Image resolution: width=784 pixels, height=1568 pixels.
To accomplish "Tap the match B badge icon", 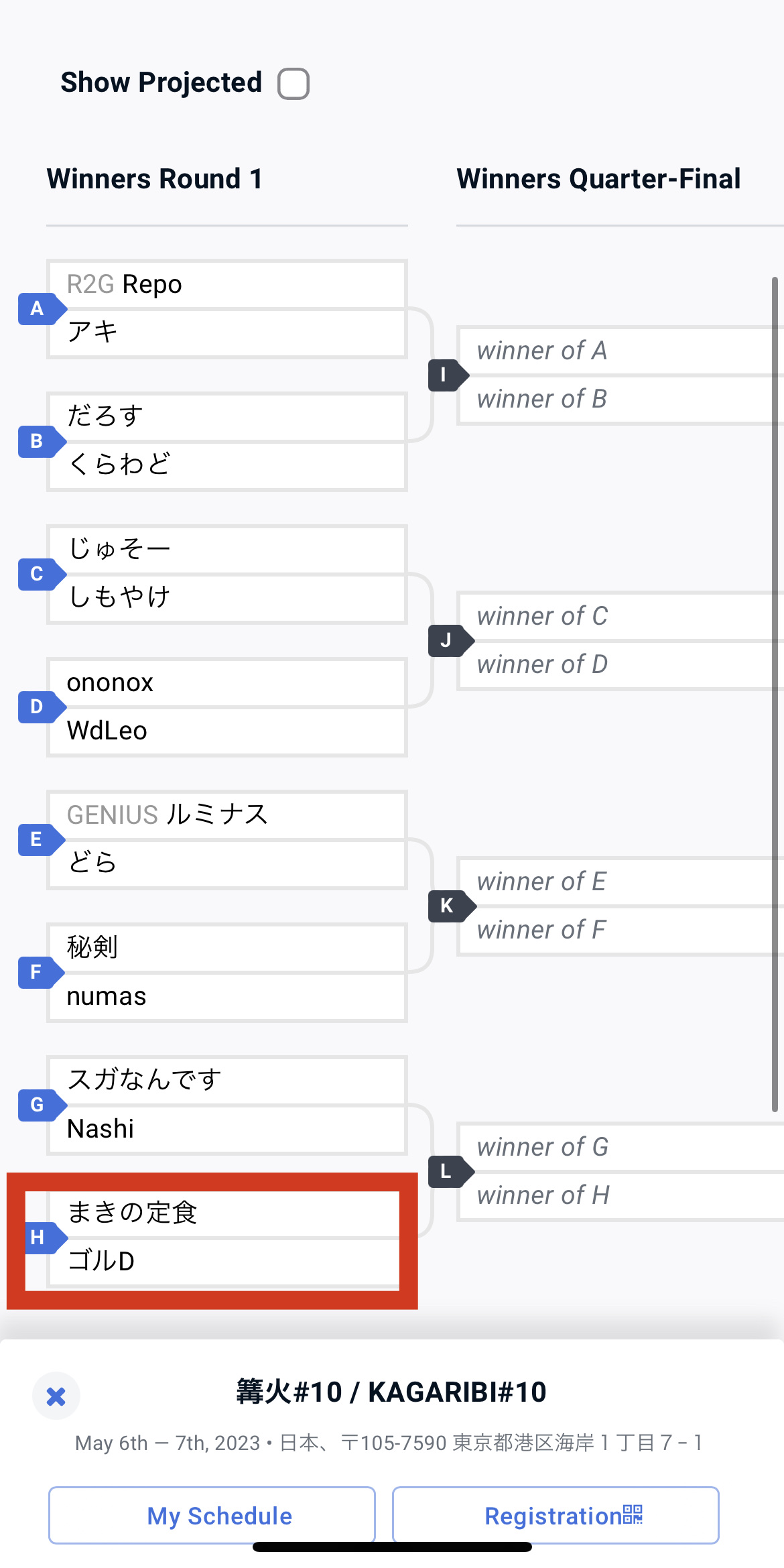I will tap(39, 442).
